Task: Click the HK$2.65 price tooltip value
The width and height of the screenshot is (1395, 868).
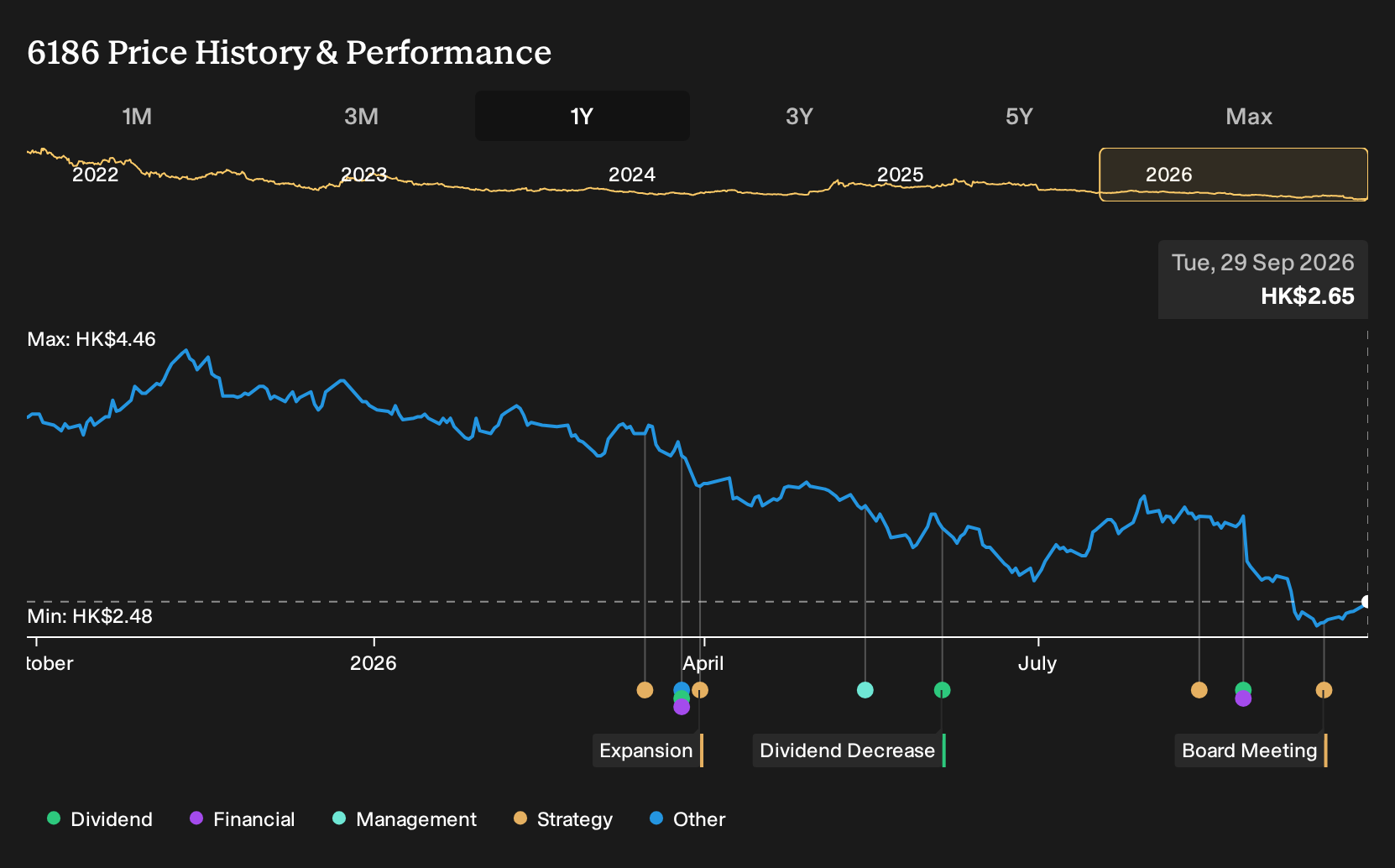Action: coord(1308,296)
